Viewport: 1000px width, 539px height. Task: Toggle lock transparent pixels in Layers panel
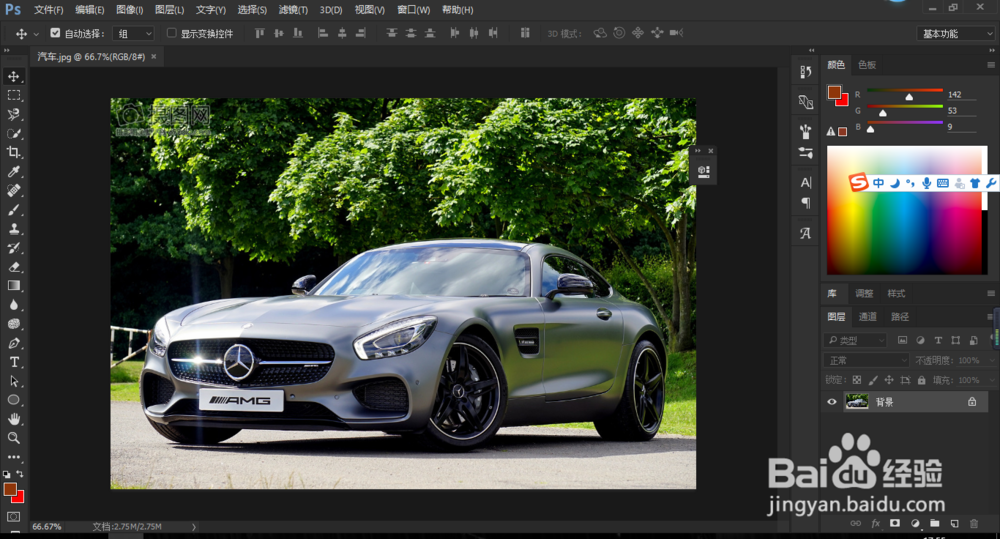click(x=857, y=380)
